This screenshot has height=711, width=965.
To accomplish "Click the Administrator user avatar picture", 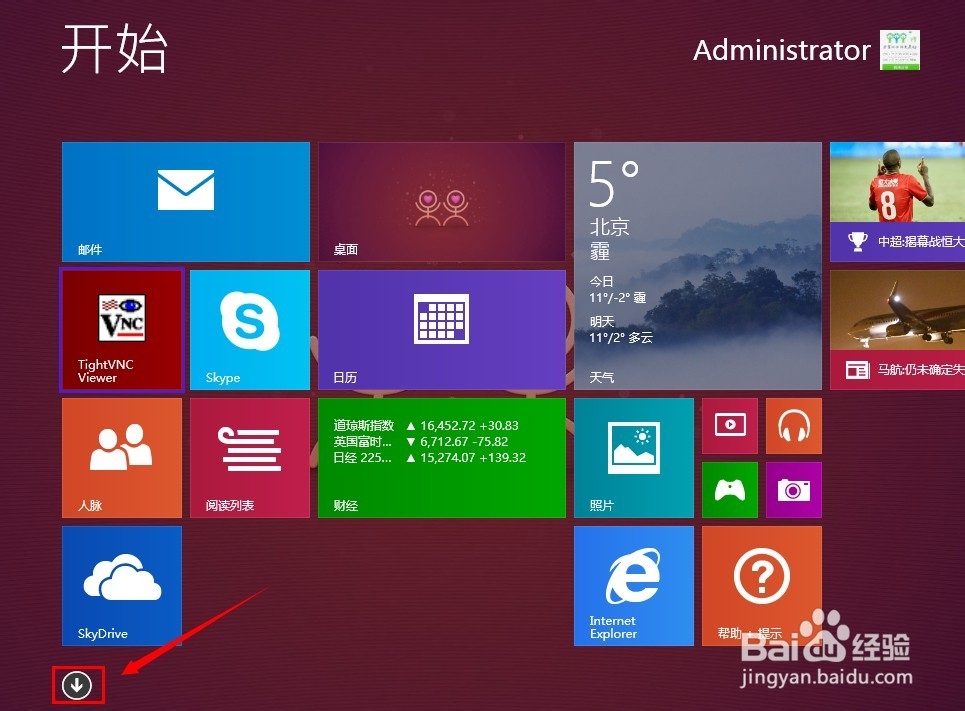I will (900, 50).
